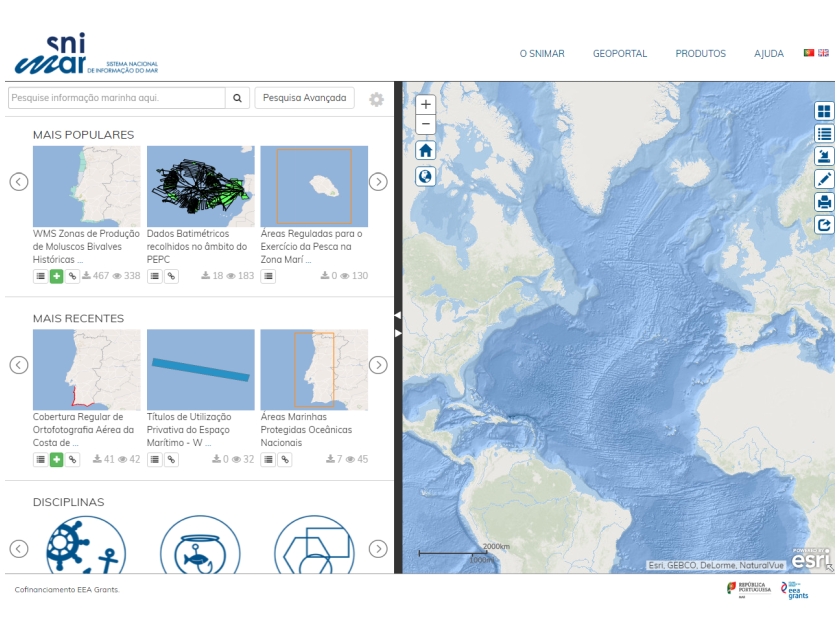
Task: Go to previous items in Disciplinas carousel
Action: coord(19,548)
